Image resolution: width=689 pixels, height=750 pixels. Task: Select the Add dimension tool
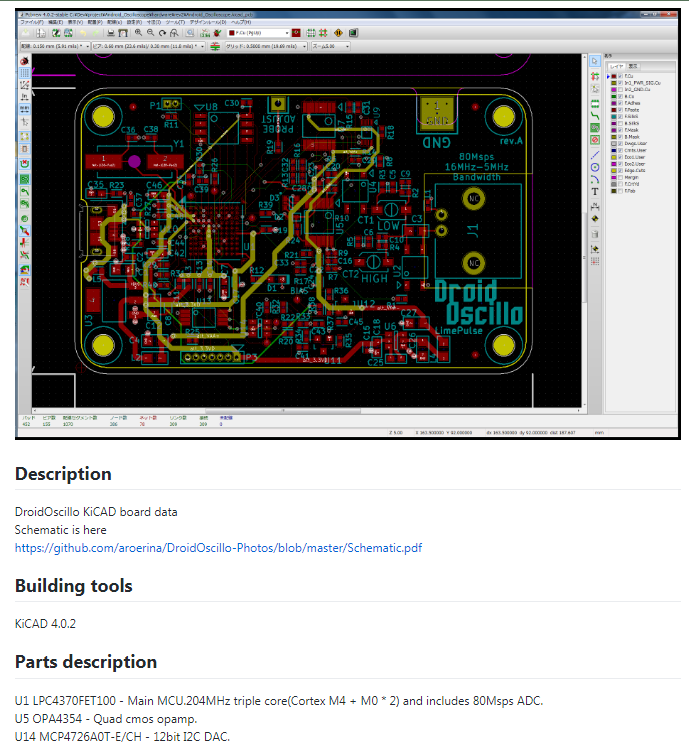[x=595, y=207]
